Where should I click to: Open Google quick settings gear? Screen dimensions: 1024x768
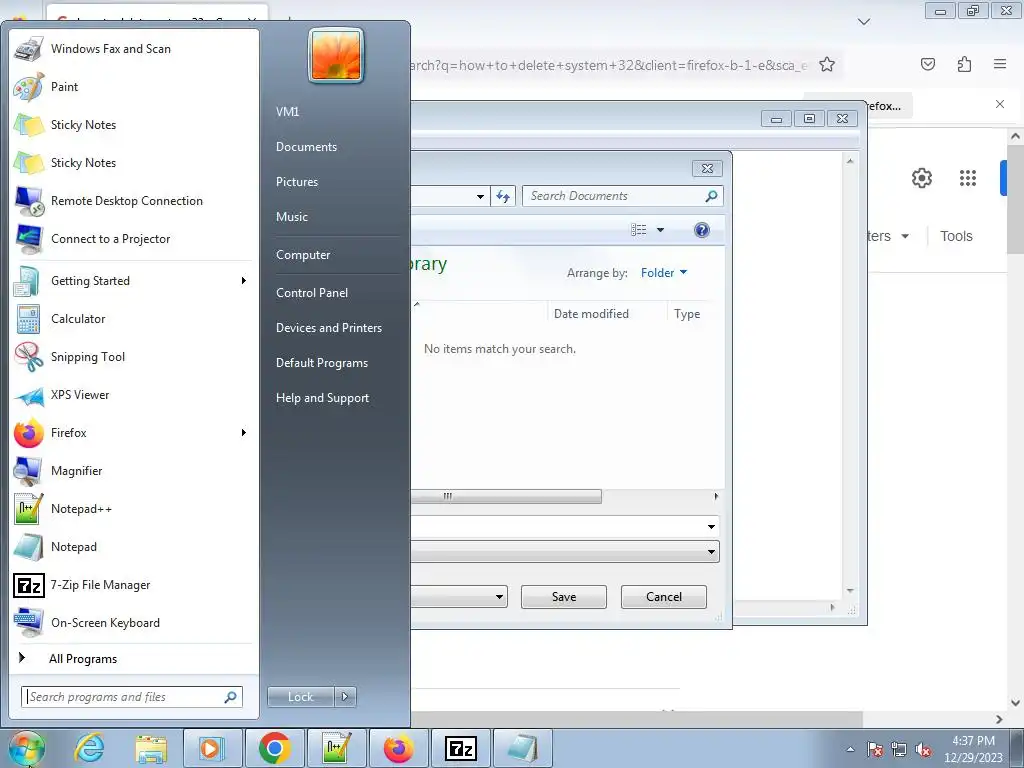pyautogui.click(x=921, y=178)
